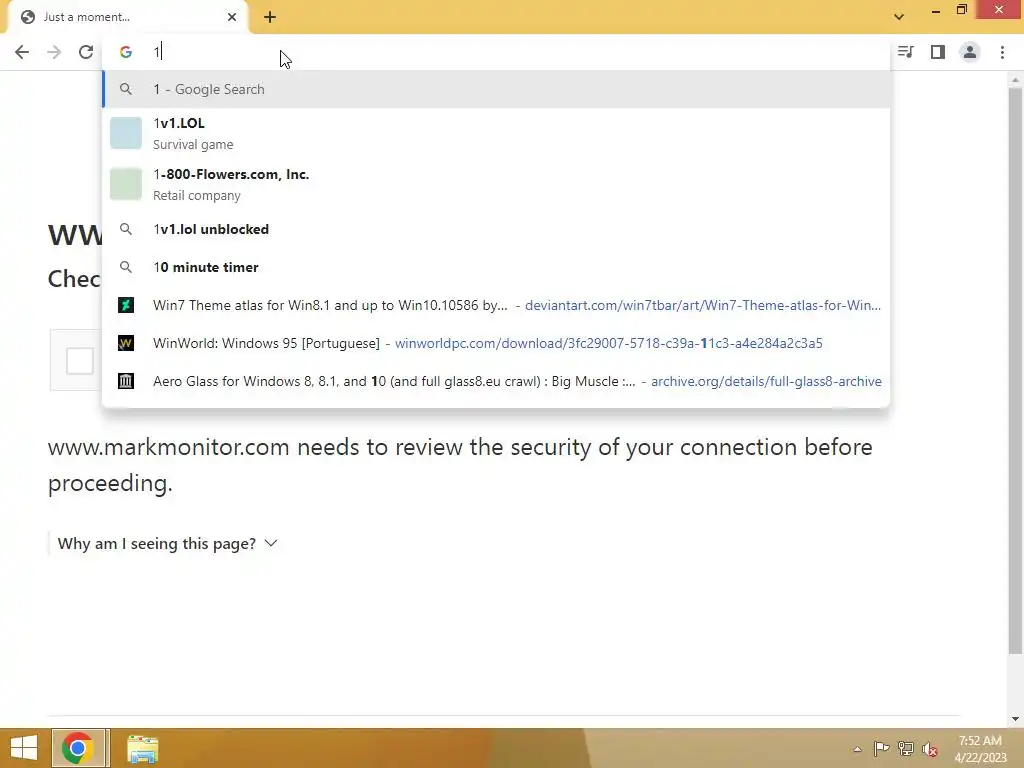This screenshot has height=768, width=1024.
Task: Click the network tray icon
Action: [906, 748]
